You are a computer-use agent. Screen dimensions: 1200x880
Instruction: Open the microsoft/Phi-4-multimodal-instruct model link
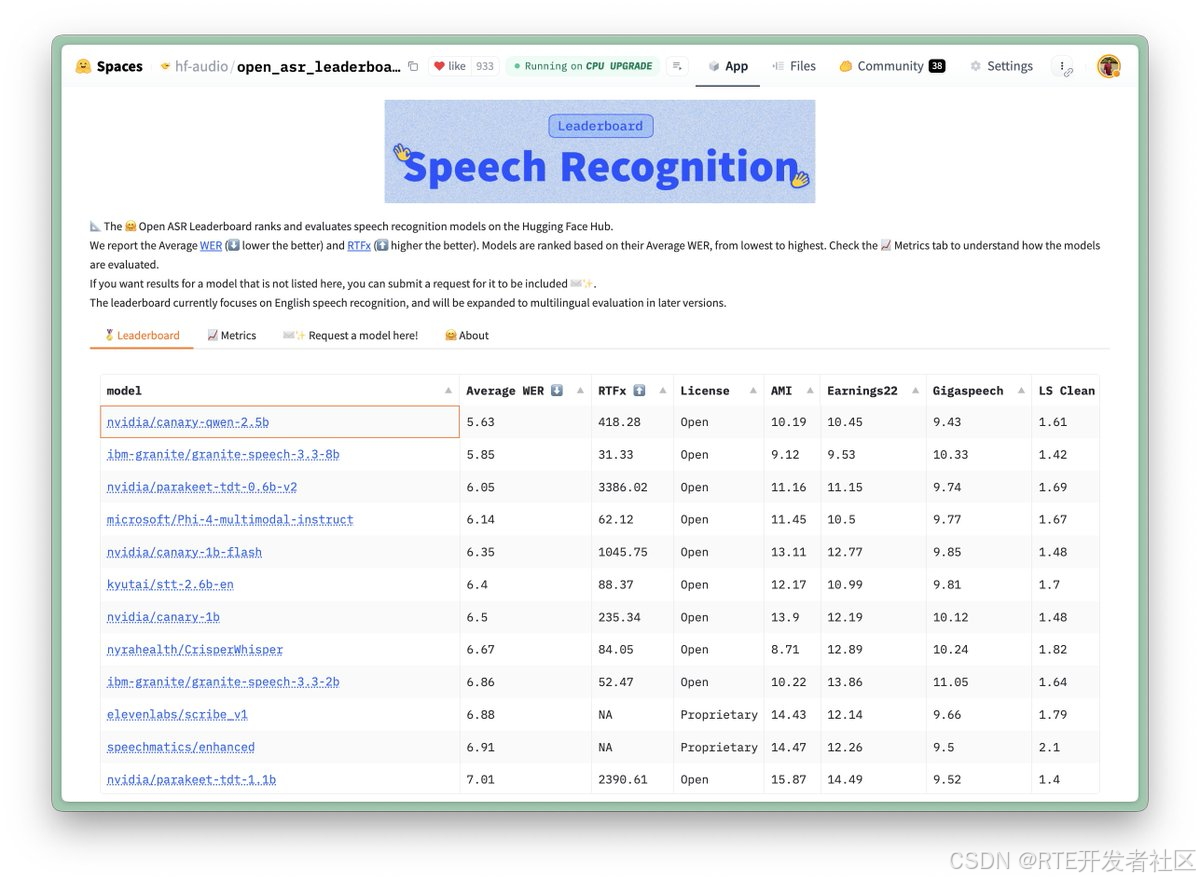pos(230,520)
